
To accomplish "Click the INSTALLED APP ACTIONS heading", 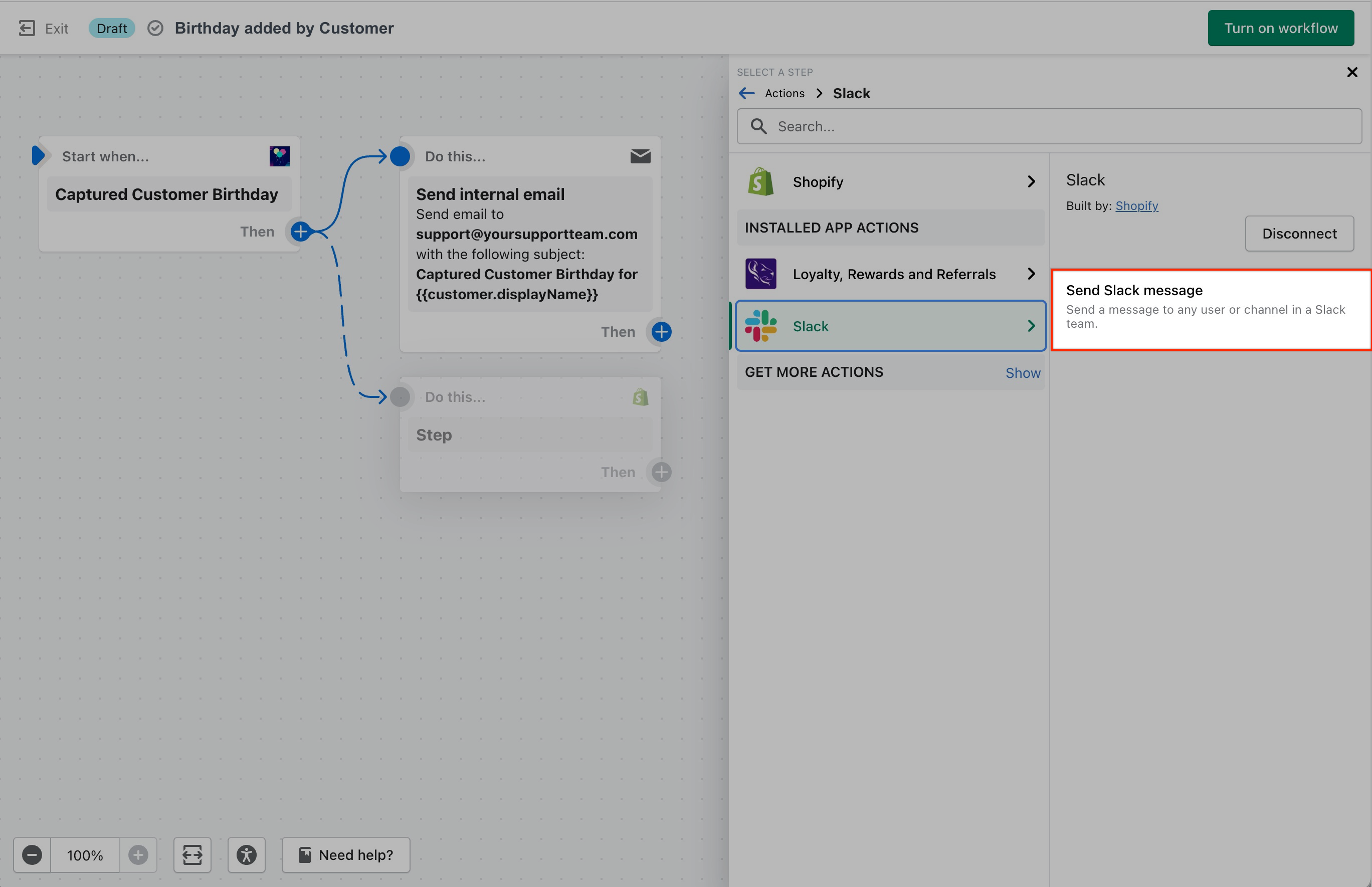I will click(x=831, y=228).
